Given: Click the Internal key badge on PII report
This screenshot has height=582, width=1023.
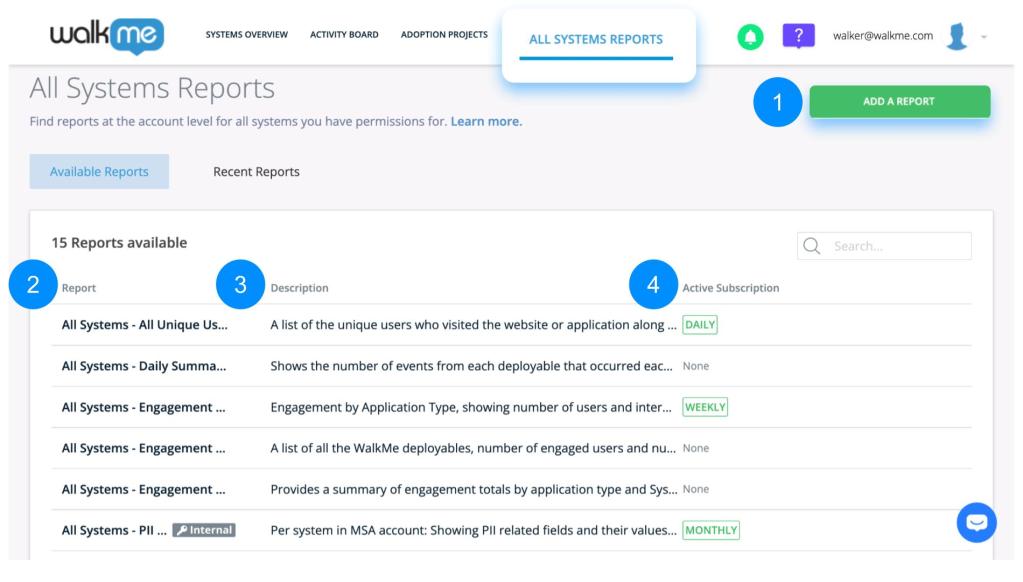Looking at the screenshot, I should click(204, 529).
